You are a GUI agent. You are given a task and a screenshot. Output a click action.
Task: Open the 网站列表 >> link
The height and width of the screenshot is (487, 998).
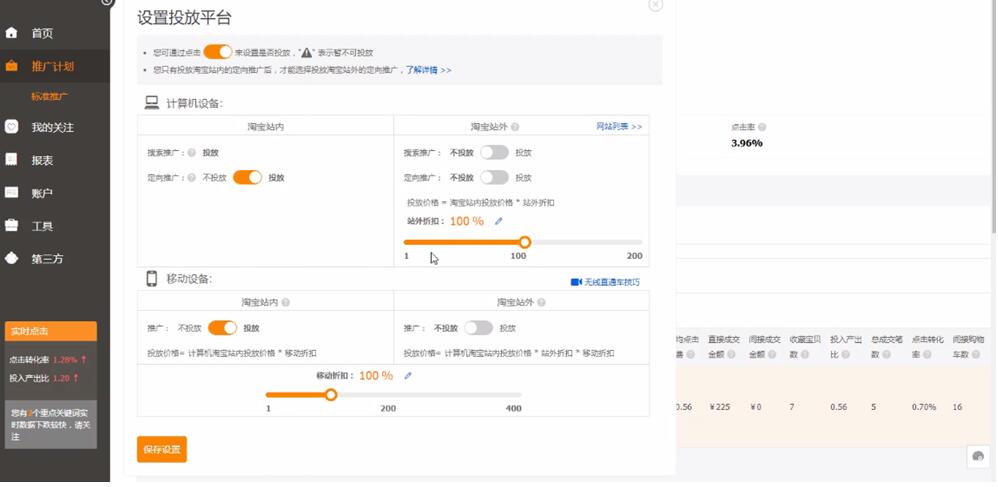pyautogui.click(x=619, y=127)
